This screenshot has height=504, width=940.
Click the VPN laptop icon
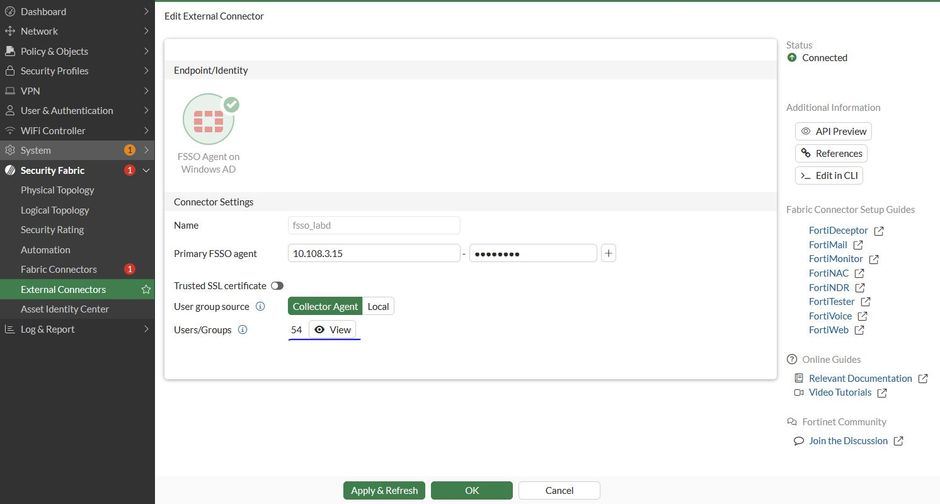[x=10, y=90]
